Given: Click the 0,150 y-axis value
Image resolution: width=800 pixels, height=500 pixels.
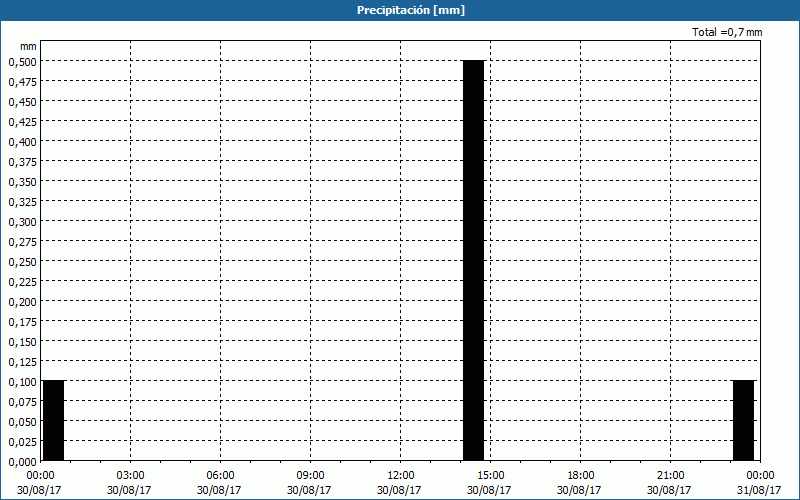Looking at the screenshot, I should pyautogui.click(x=22, y=342).
